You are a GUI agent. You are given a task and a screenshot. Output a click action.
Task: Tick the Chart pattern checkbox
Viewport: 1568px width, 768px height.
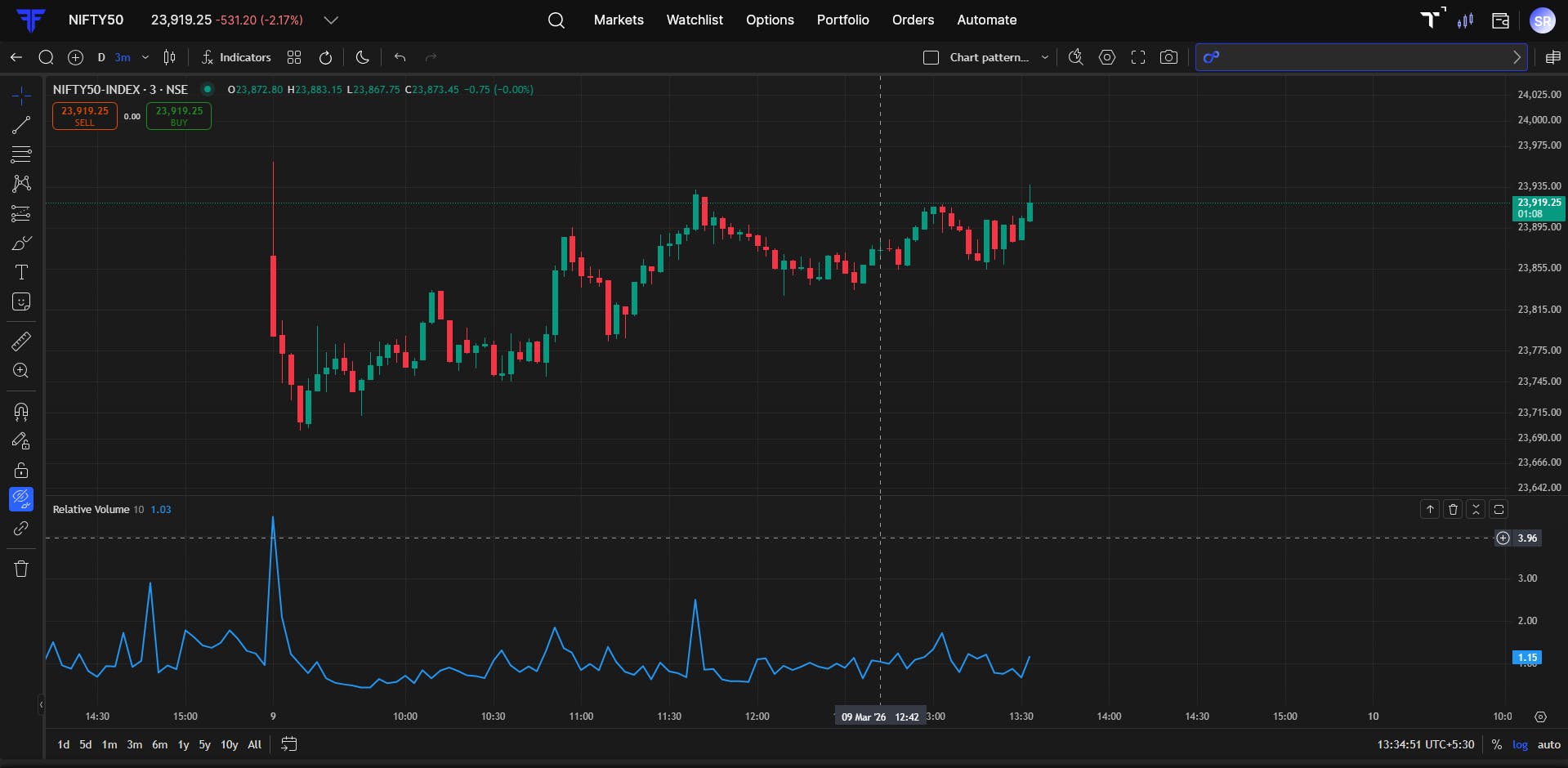pos(931,57)
